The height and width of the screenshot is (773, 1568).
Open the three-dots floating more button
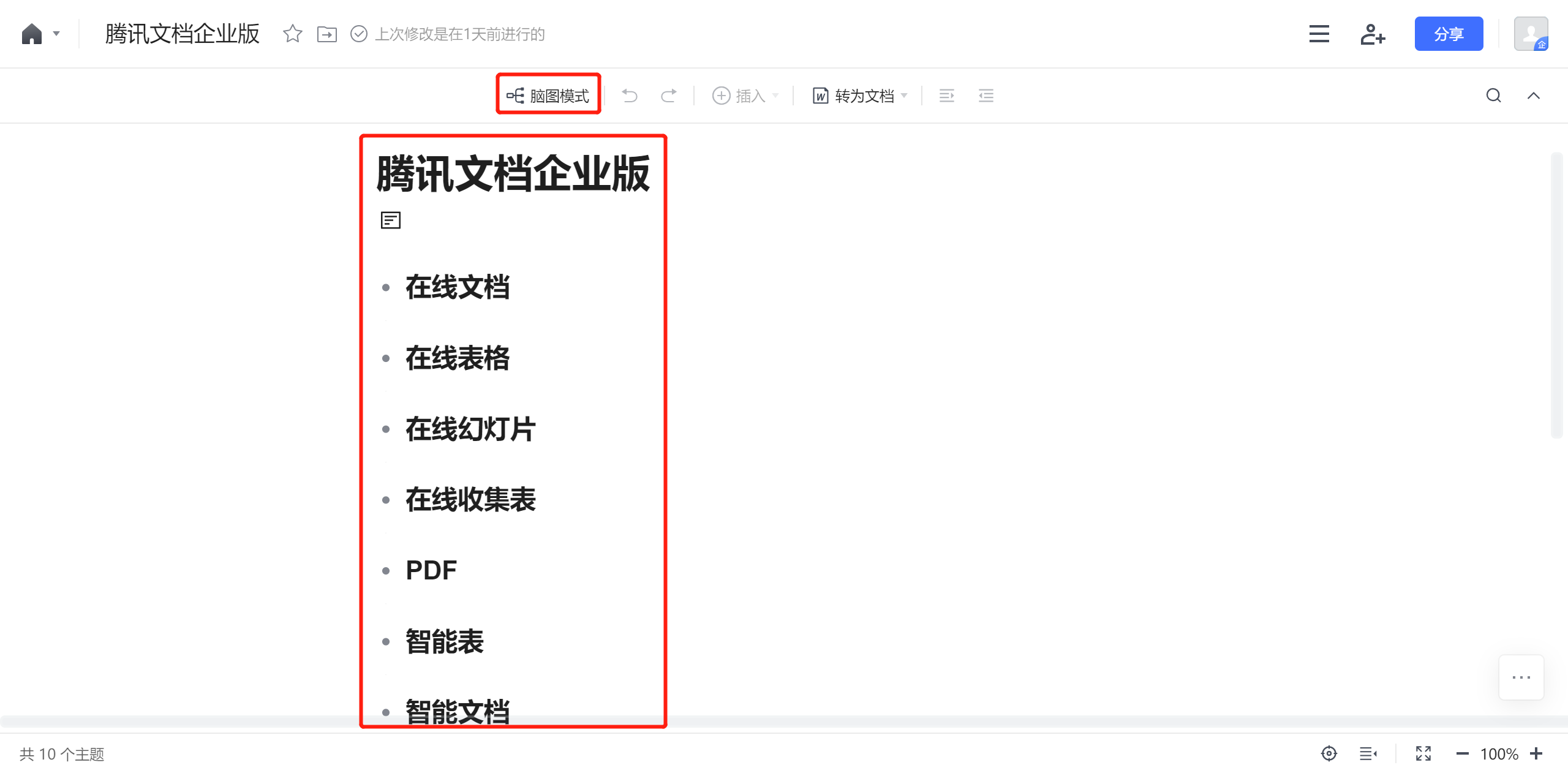tap(1521, 677)
